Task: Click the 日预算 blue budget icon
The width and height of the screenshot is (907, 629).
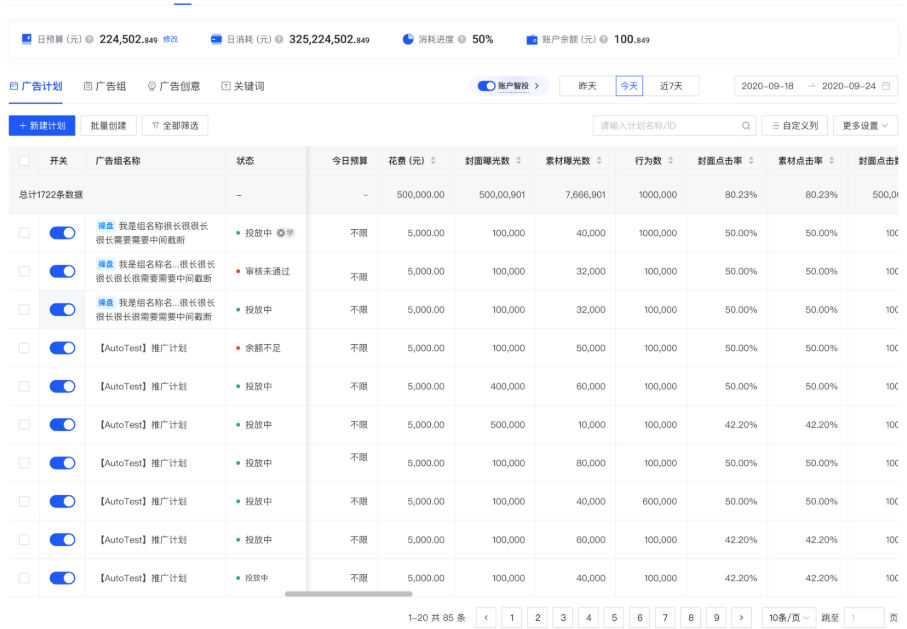Action: coord(27,39)
